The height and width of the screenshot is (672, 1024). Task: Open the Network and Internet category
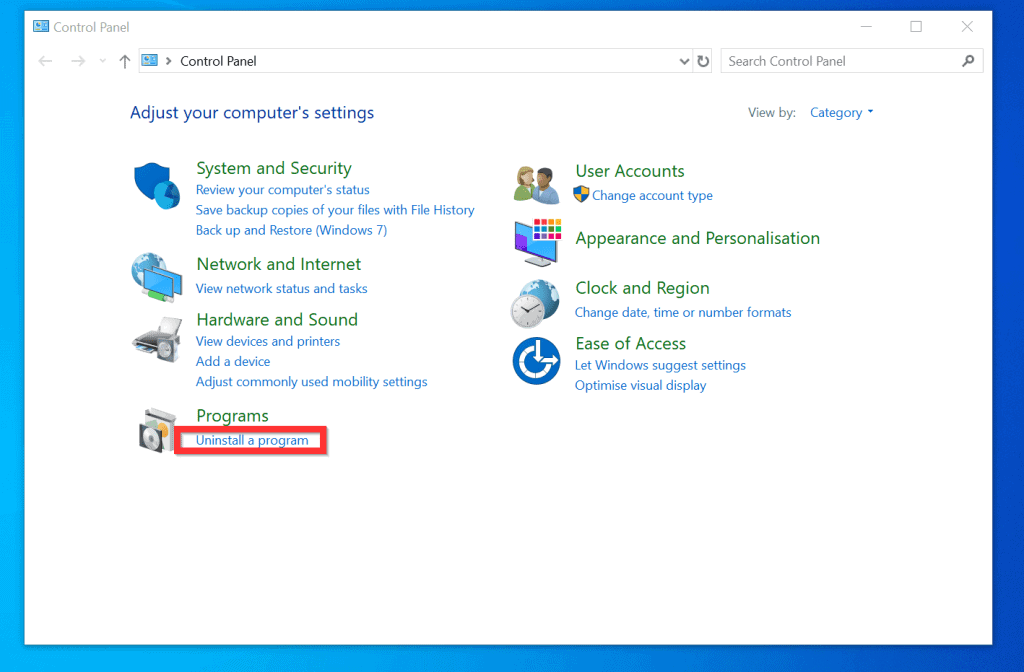click(x=279, y=264)
